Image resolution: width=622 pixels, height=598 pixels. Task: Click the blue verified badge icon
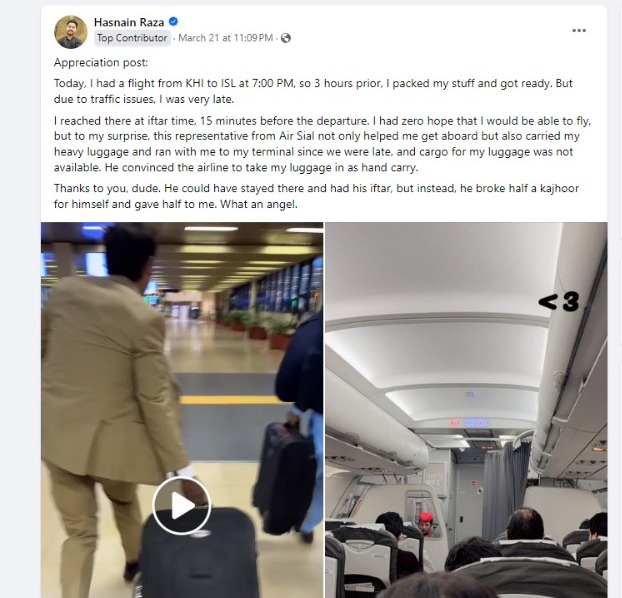[173, 21]
